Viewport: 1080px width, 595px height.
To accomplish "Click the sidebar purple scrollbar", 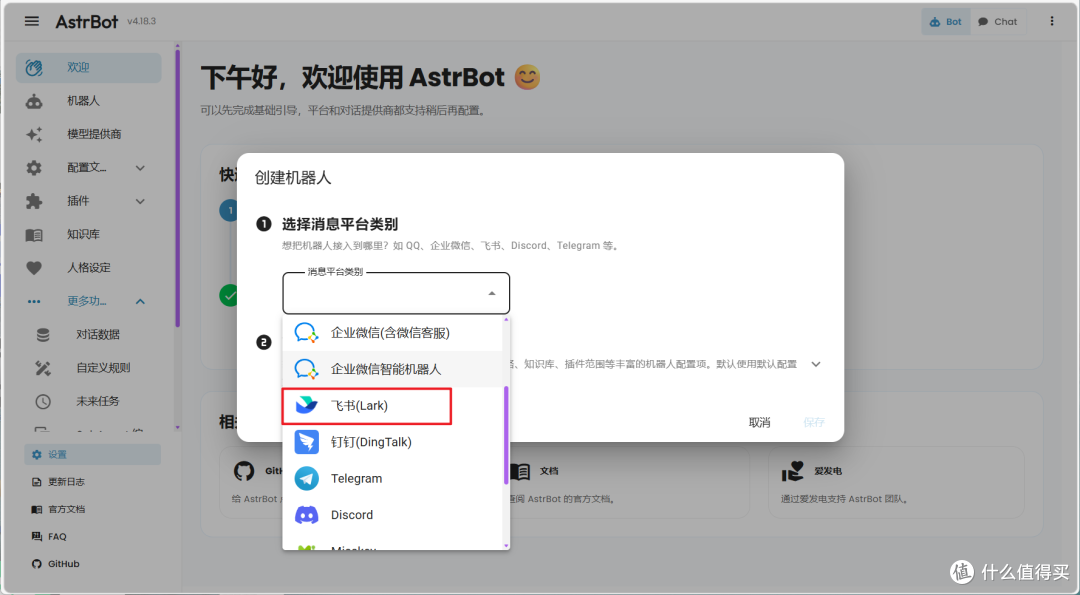I will 177,187.
